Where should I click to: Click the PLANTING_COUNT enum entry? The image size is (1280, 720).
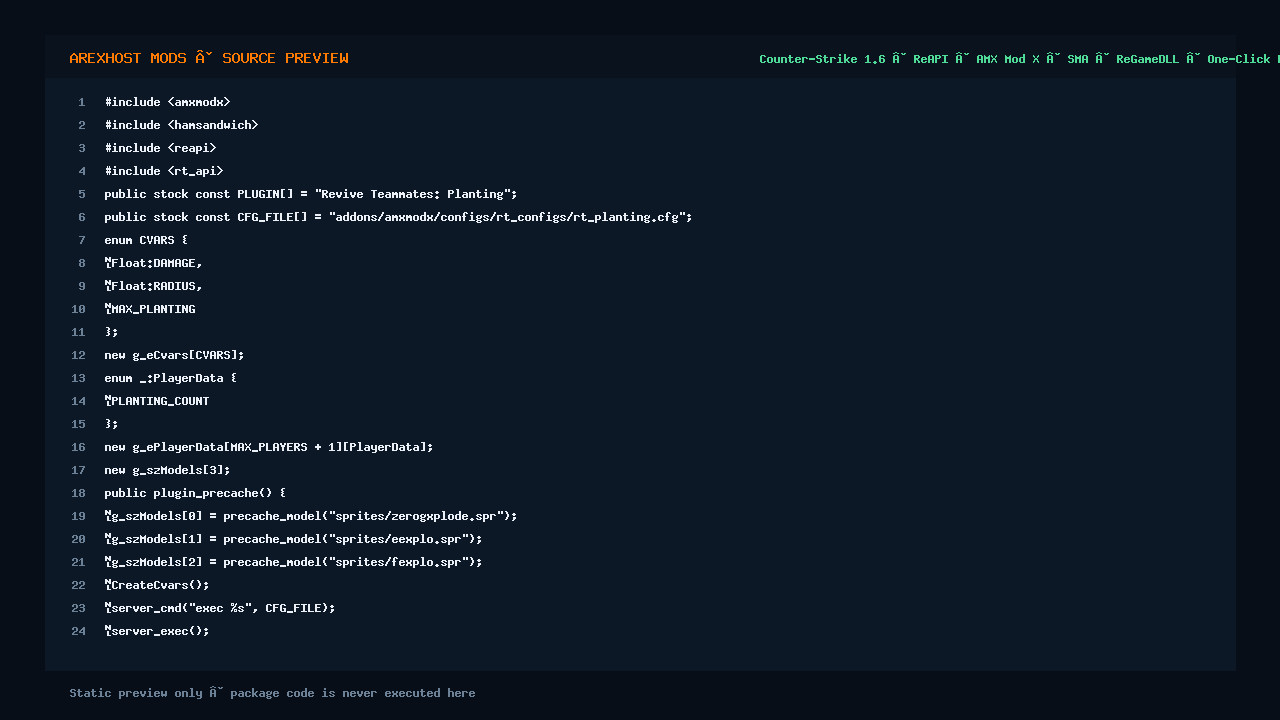click(x=157, y=401)
